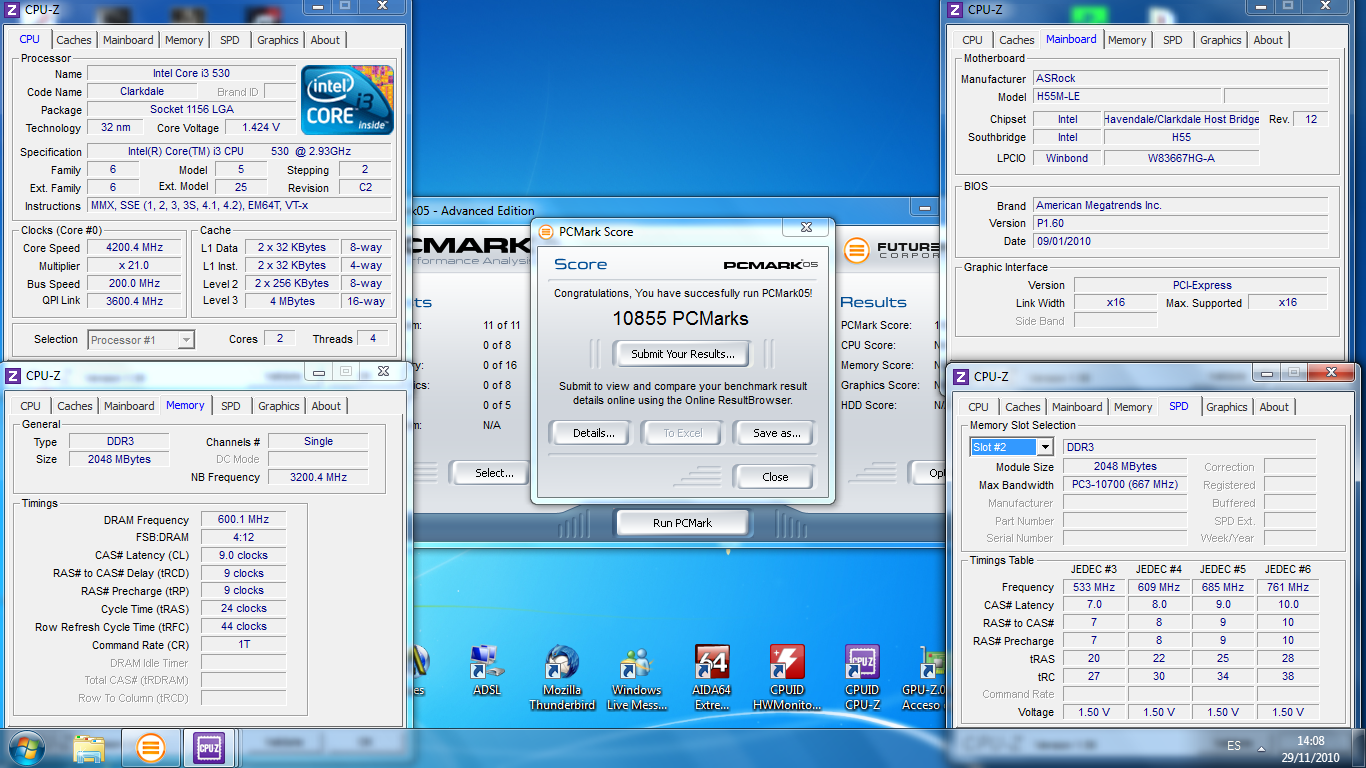Image resolution: width=1366 pixels, height=768 pixels.
Task: Click the JEDEC #6 frequency 761 MHz cell
Action: tap(1288, 587)
